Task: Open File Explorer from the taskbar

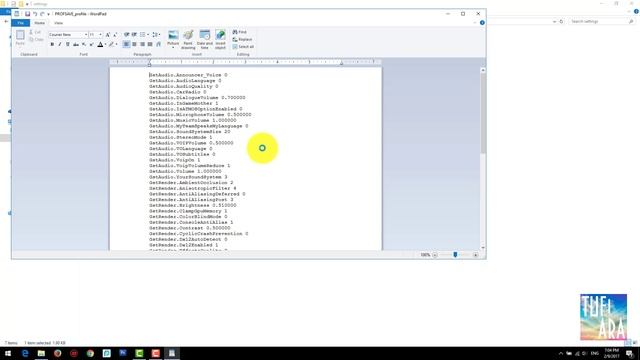Action: click(41, 353)
